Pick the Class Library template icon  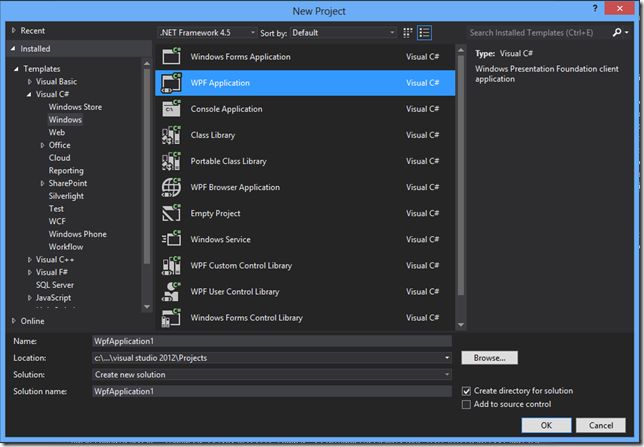pyautogui.click(x=171, y=135)
